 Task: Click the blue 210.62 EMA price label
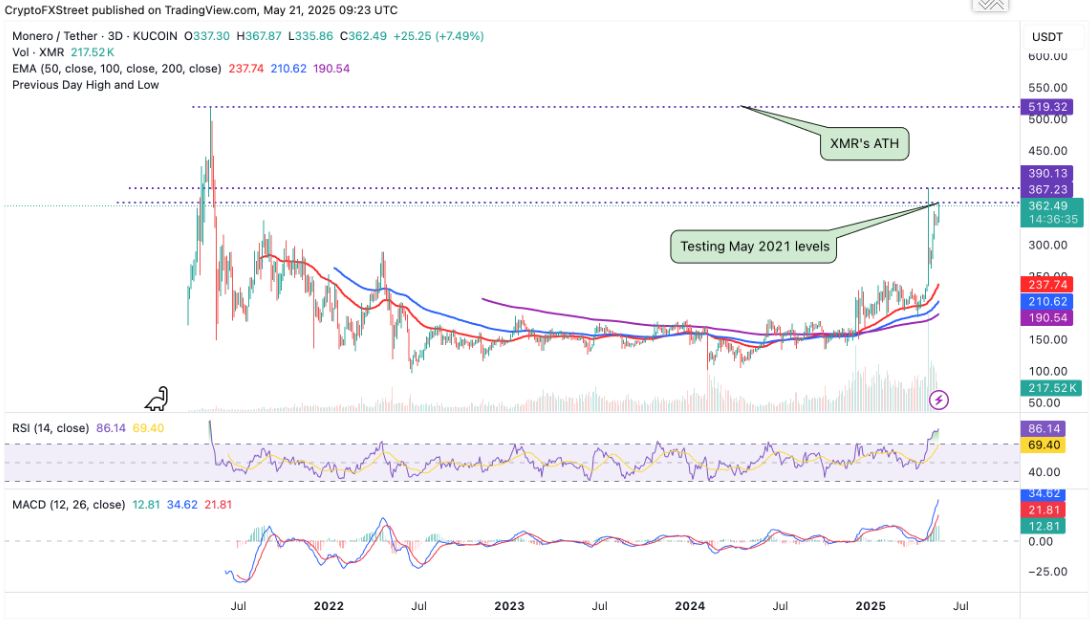[1046, 301]
